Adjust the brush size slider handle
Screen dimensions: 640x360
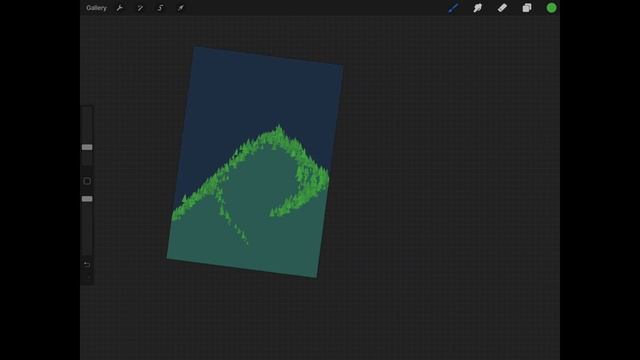tap(87, 147)
